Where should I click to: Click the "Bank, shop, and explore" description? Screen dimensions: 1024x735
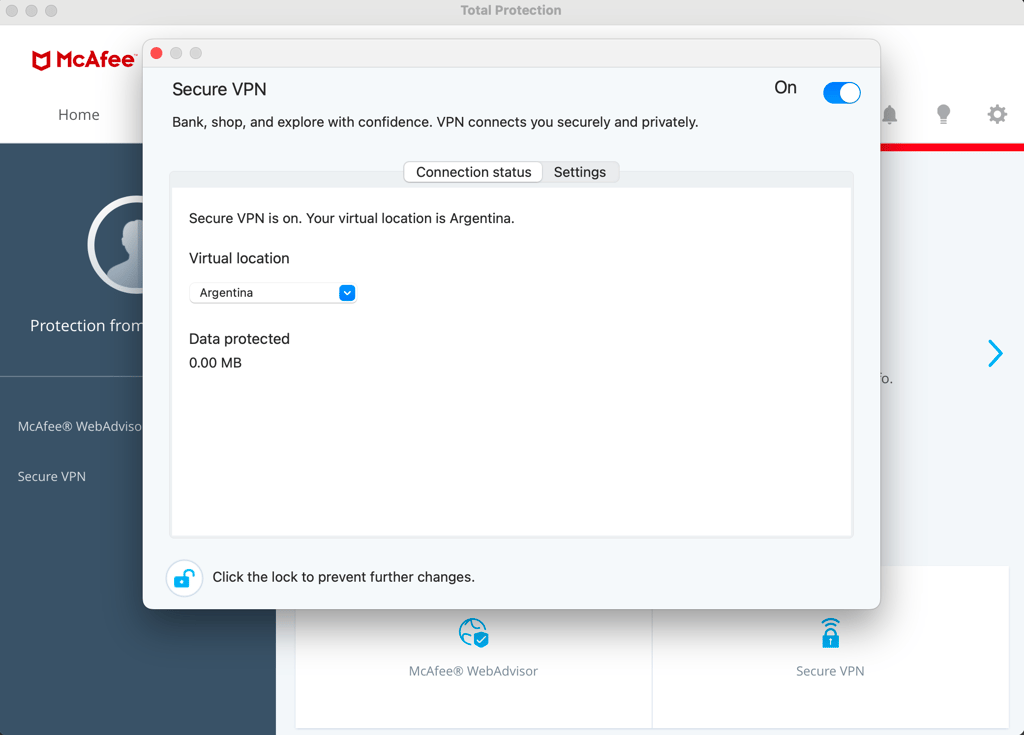pyautogui.click(x=435, y=122)
